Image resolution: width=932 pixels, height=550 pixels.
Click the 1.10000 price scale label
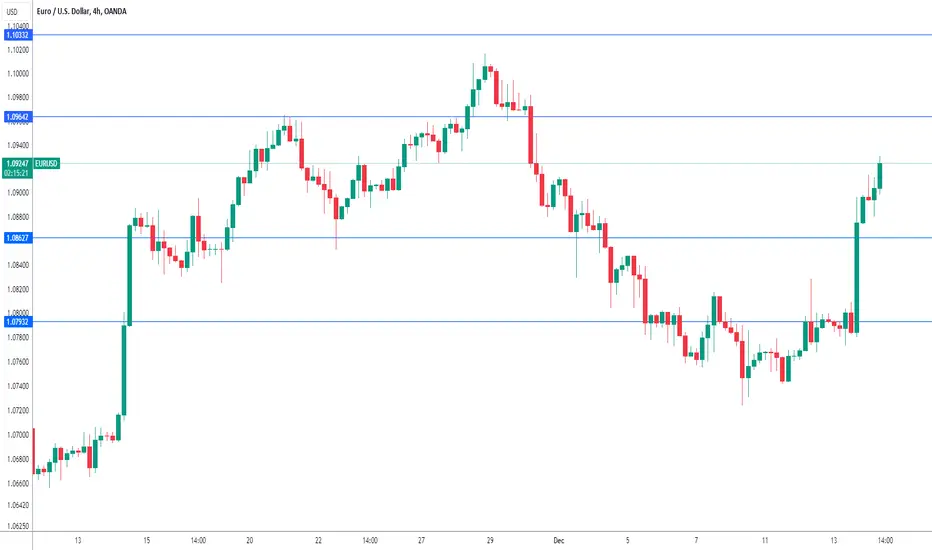(18, 74)
